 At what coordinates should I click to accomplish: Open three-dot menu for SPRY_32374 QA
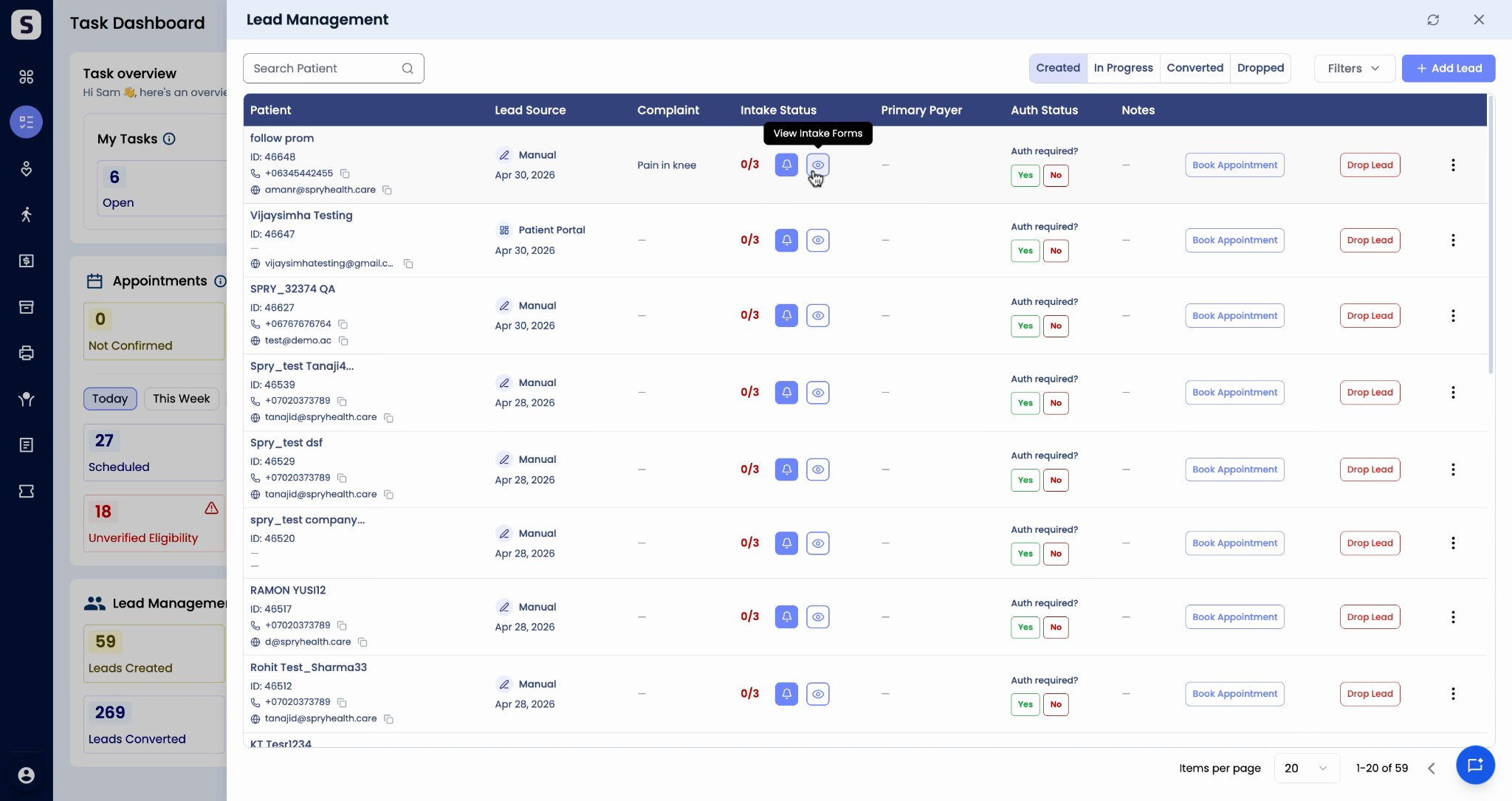(1453, 316)
